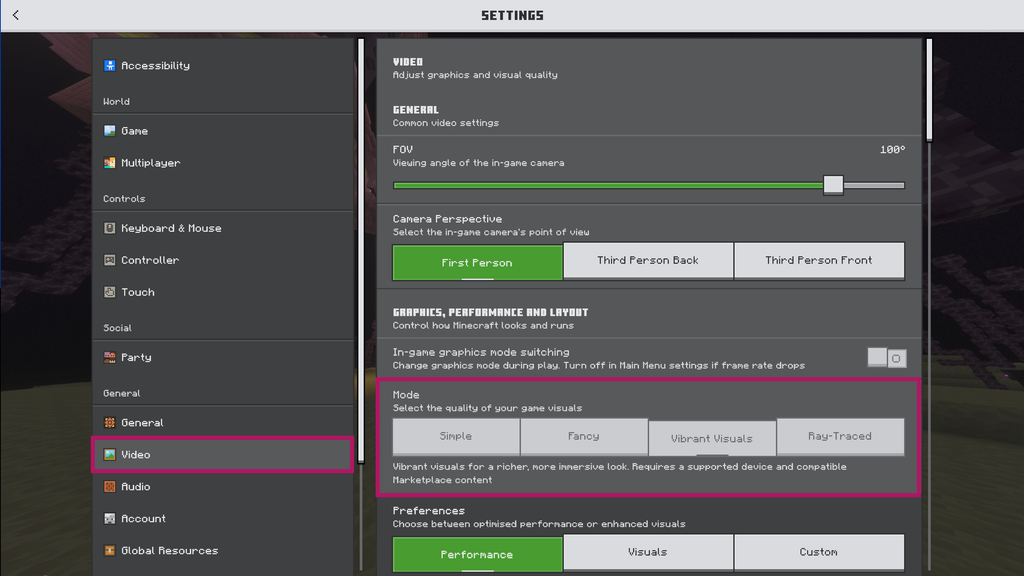Click the Accessibility sidebar icon

tap(110, 65)
